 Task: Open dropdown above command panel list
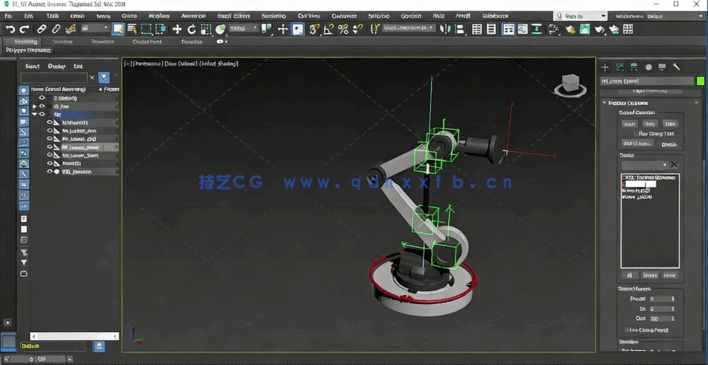coord(645,164)
